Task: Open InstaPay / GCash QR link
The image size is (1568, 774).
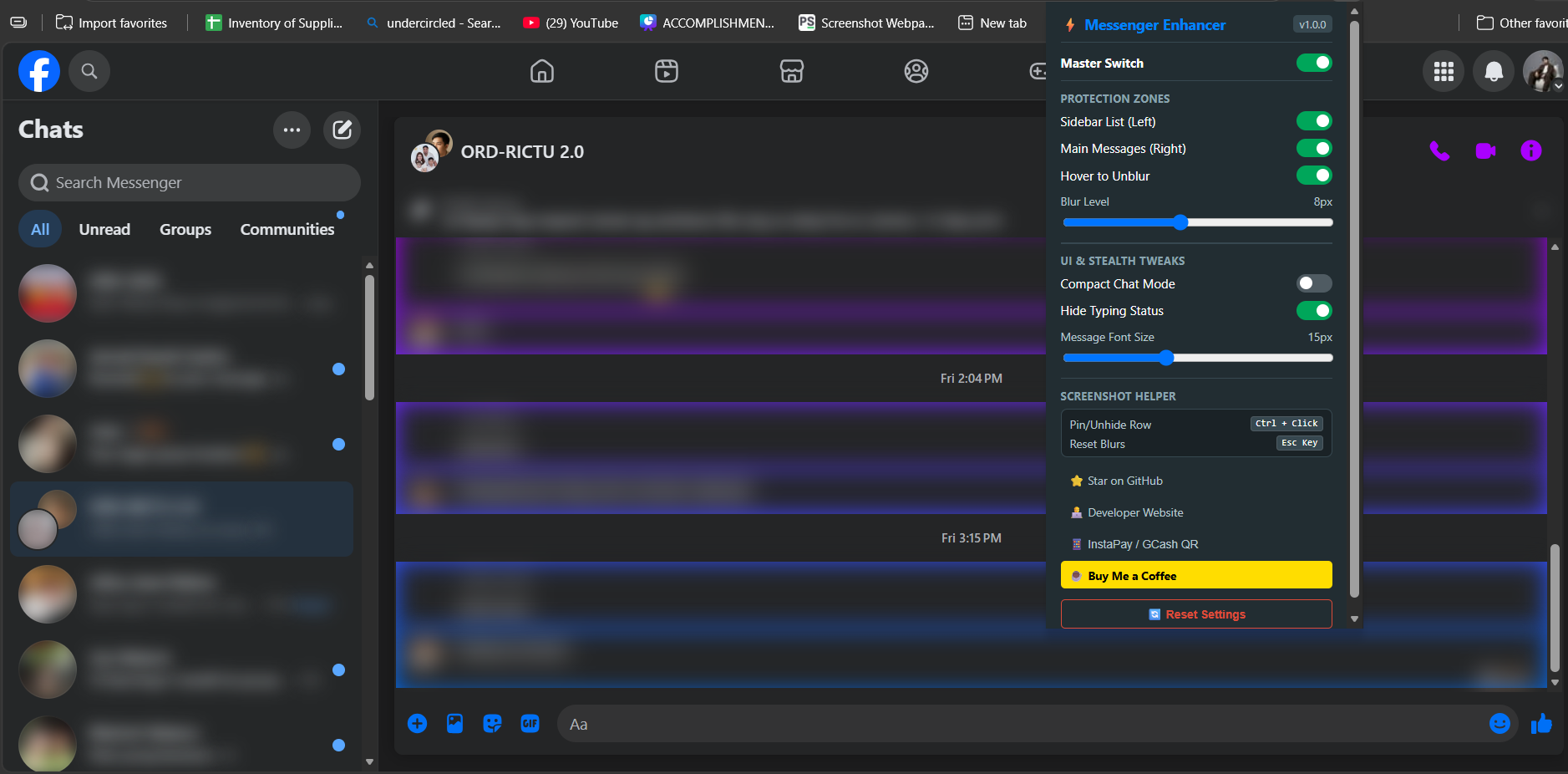Action: click(1134, 544)
